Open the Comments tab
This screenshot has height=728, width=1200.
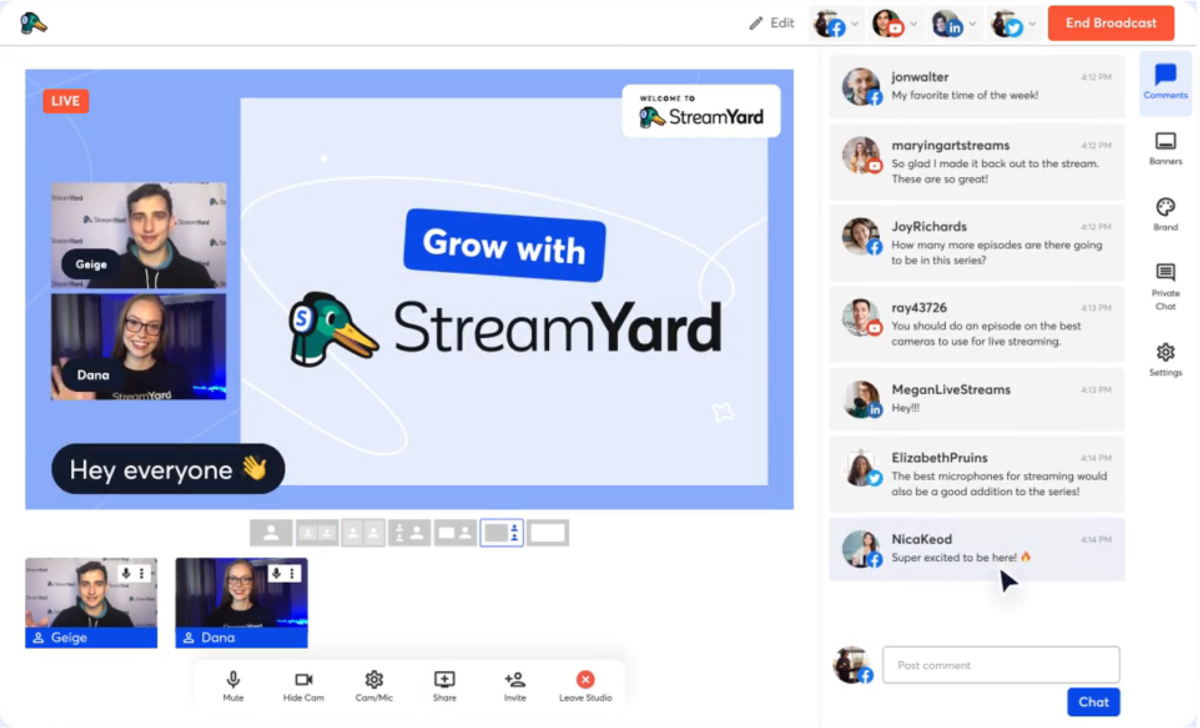pos(1165,82)
